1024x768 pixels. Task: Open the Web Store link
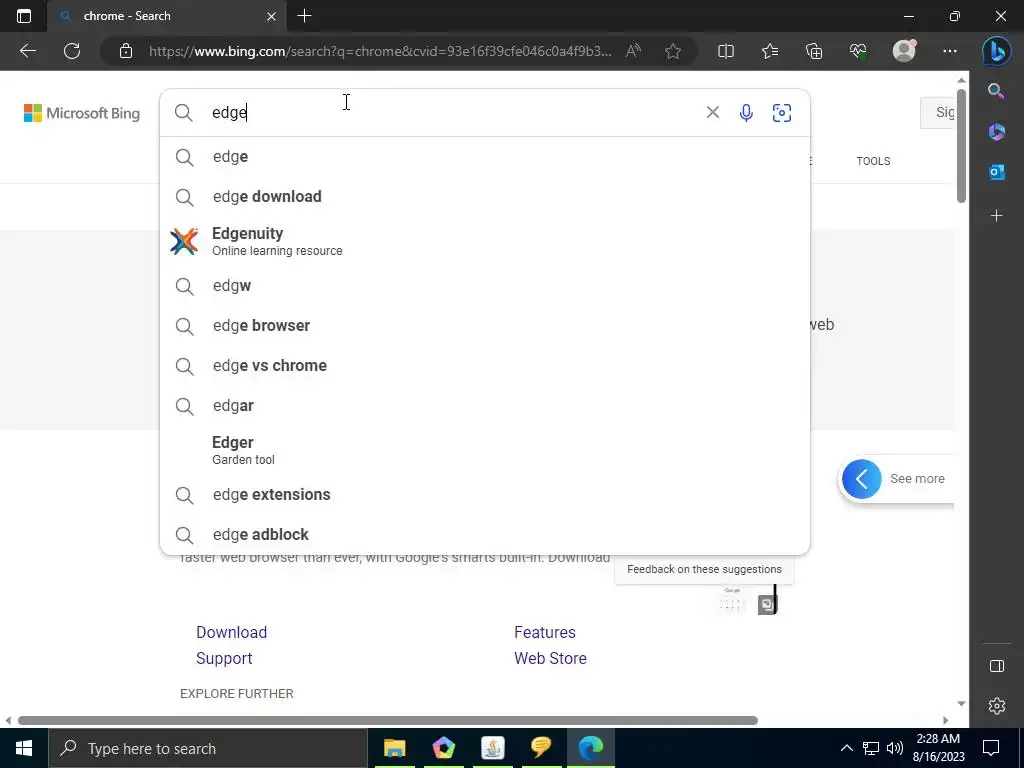tap(550, 658)
